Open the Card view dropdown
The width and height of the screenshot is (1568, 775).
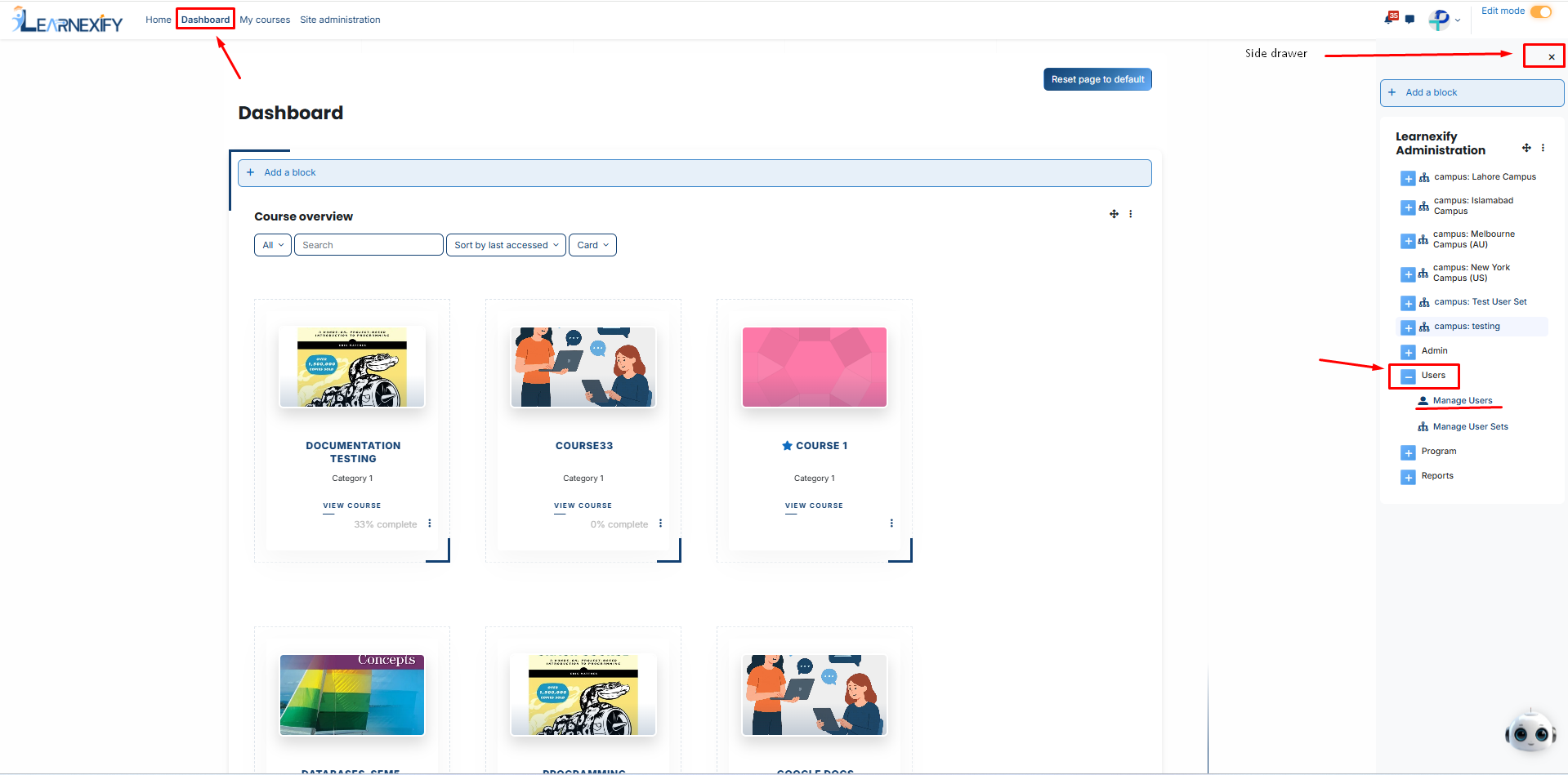[x=592, y=245]
